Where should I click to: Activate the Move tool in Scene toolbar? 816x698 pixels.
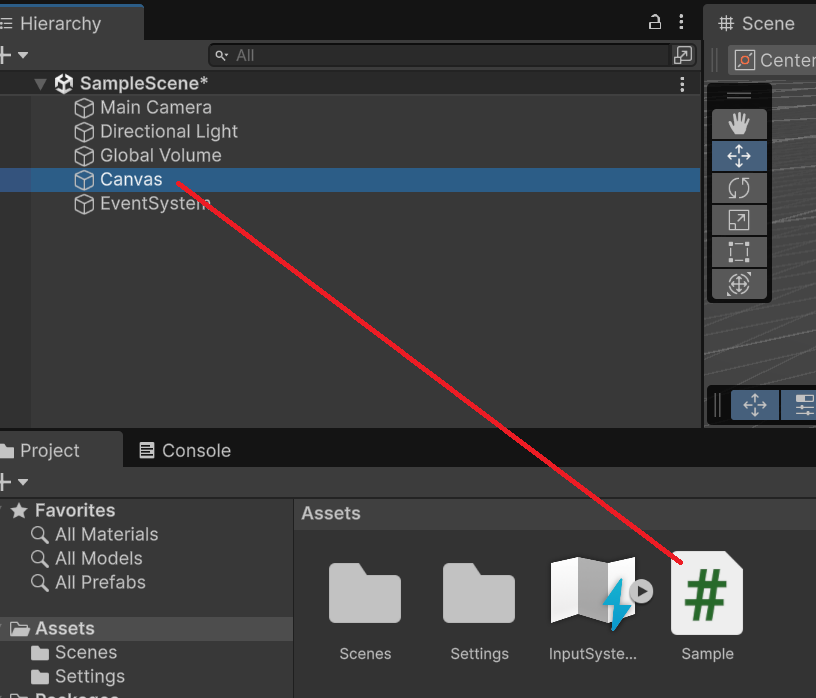coord(739,156)
